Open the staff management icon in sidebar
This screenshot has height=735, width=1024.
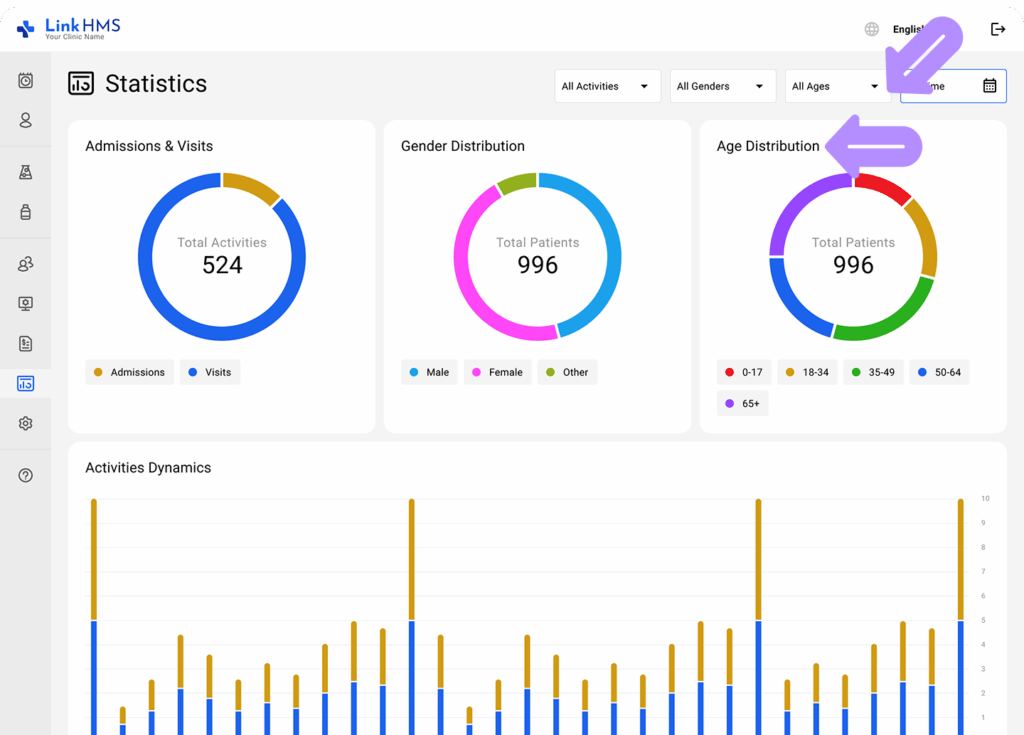(x=25, y=263)
